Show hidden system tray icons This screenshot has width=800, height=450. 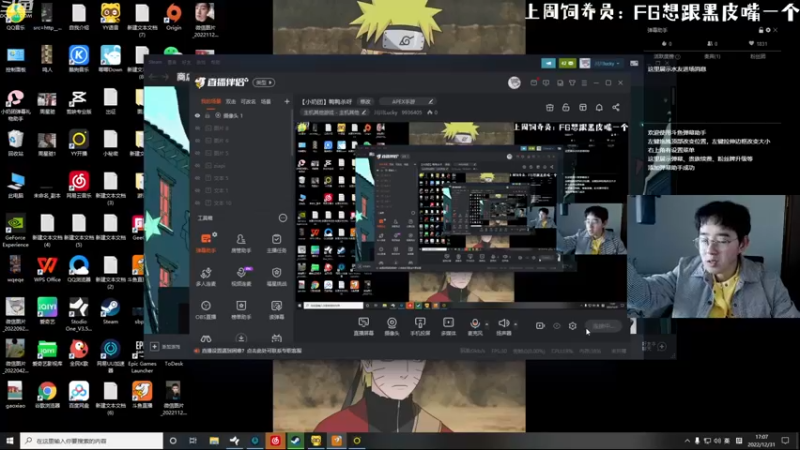coord(687,440)
